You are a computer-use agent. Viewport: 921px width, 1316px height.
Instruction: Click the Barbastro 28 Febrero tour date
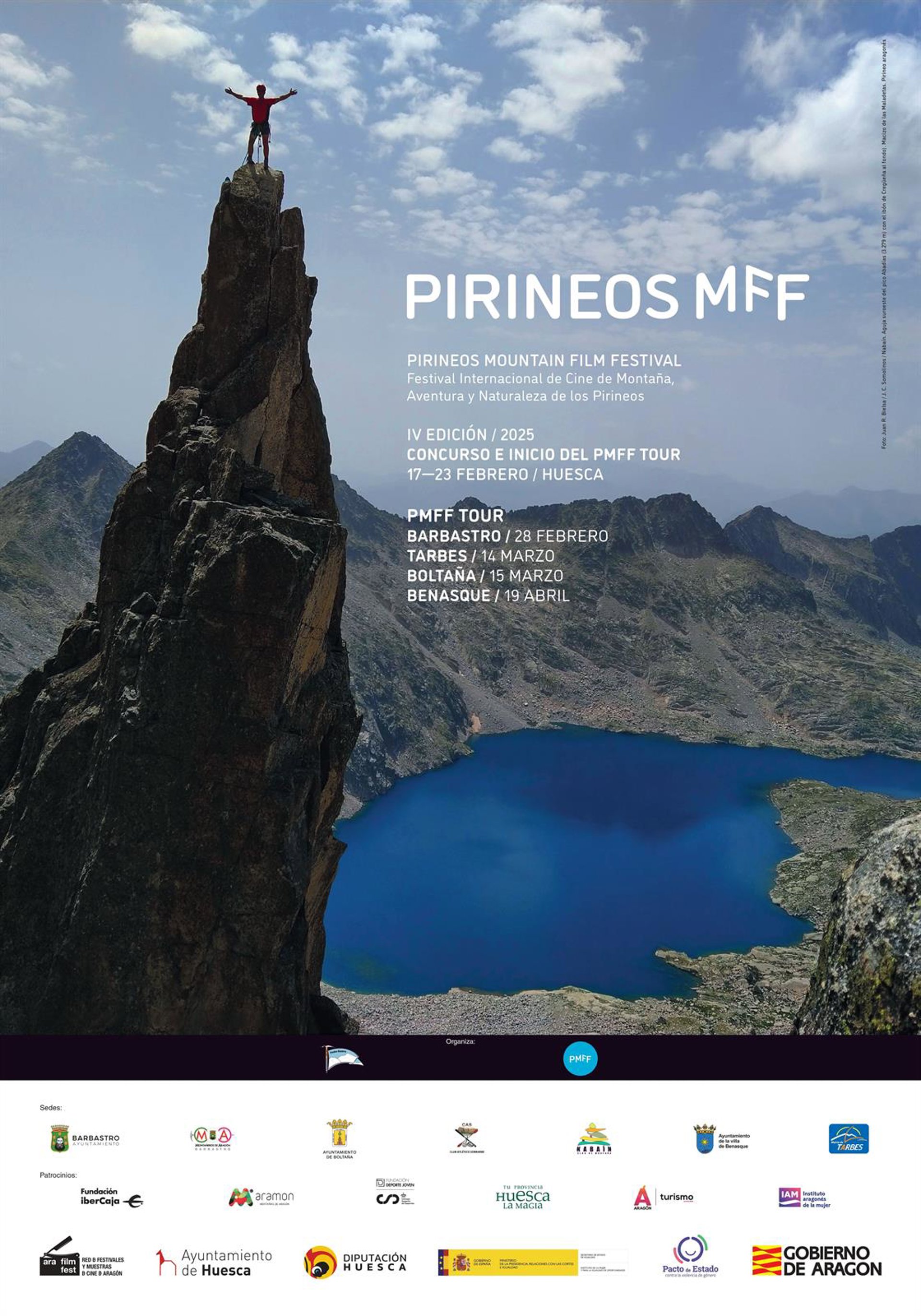tap(507, 536)
